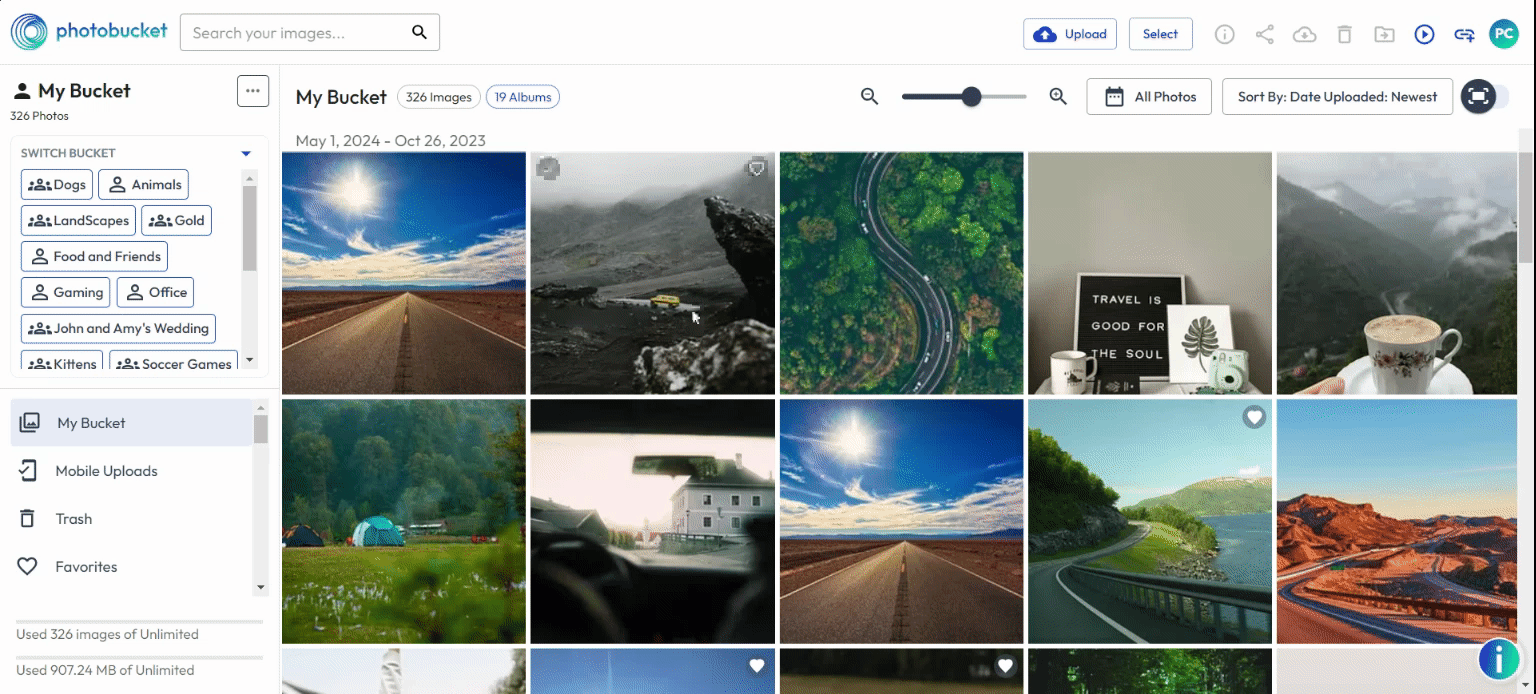
Task: View the 19 Albums chip
Action: 523,97
